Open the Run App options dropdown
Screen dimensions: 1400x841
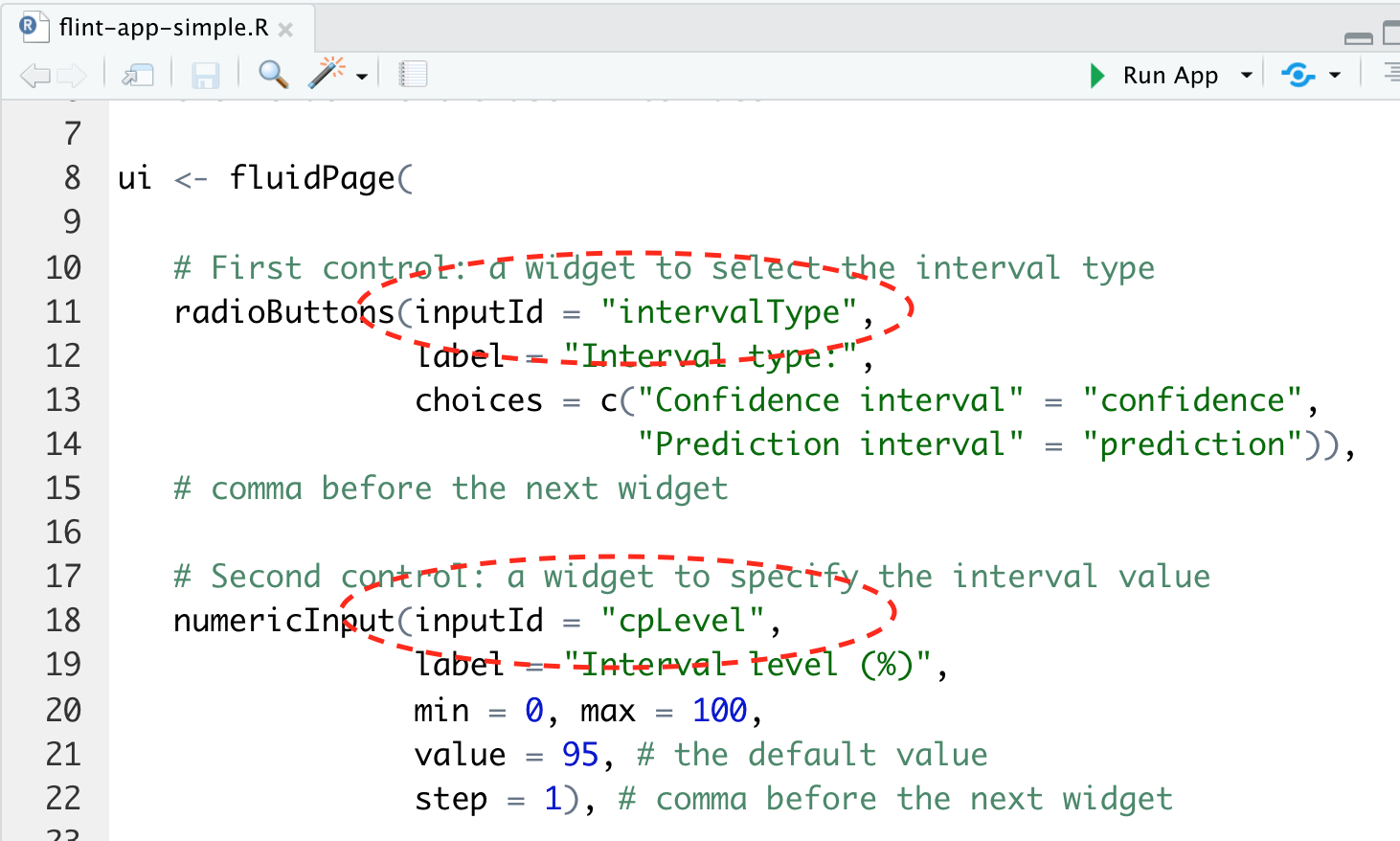pyautogui.click(x=1246, y=75)
